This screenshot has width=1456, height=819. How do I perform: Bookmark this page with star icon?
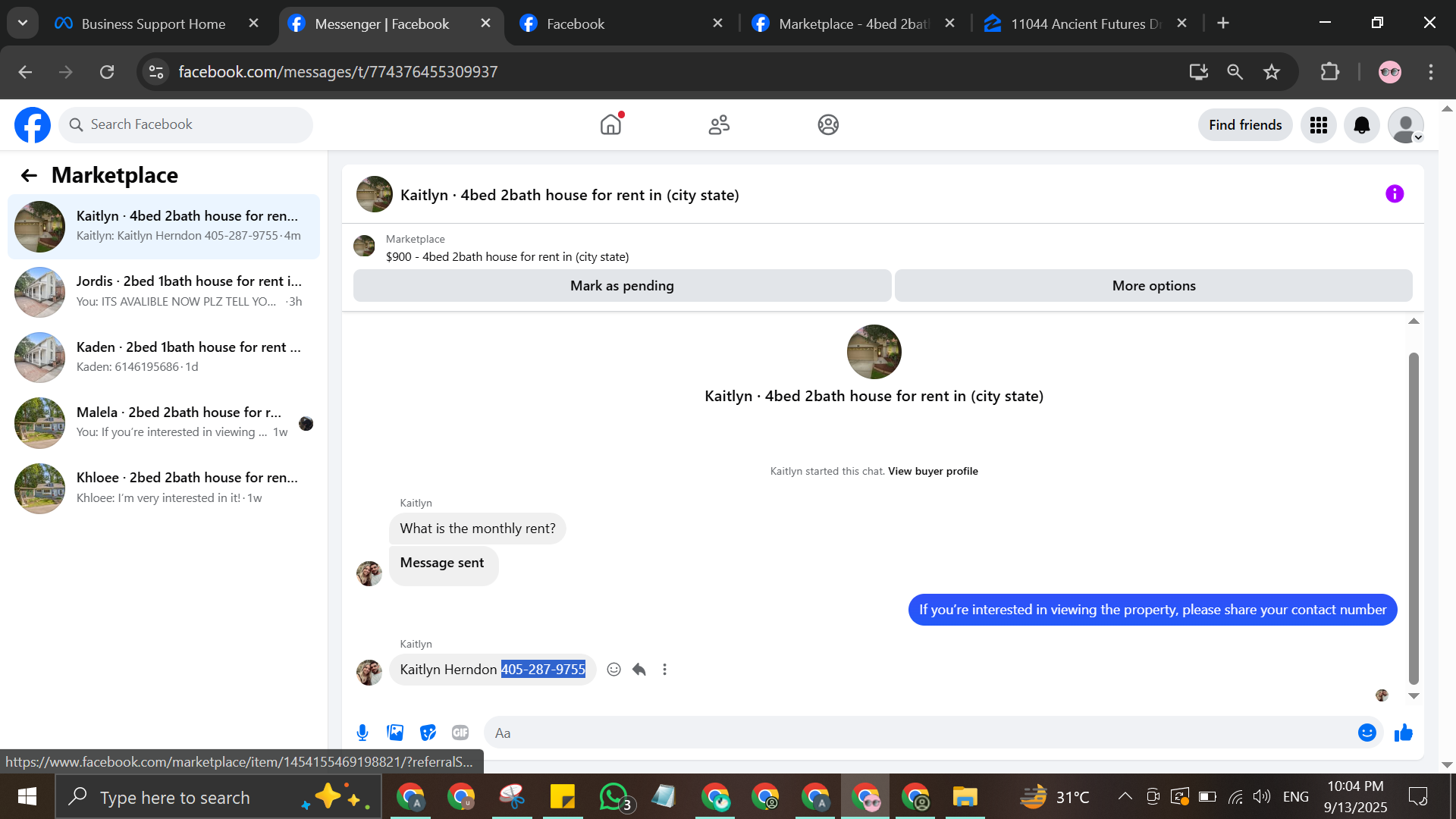(x=1272, y=72)
